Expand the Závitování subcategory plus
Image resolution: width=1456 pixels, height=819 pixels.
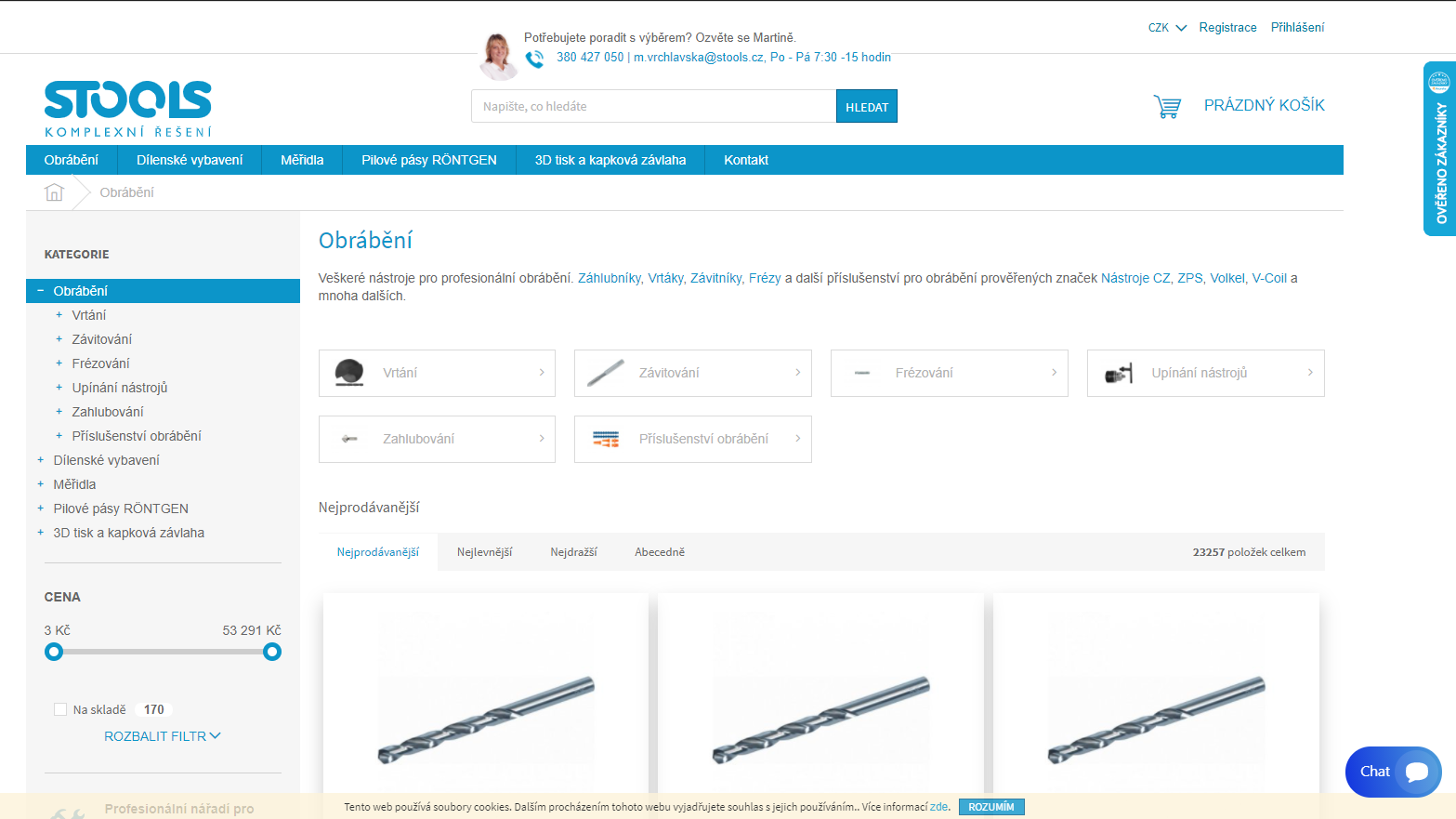click(59, 339)
